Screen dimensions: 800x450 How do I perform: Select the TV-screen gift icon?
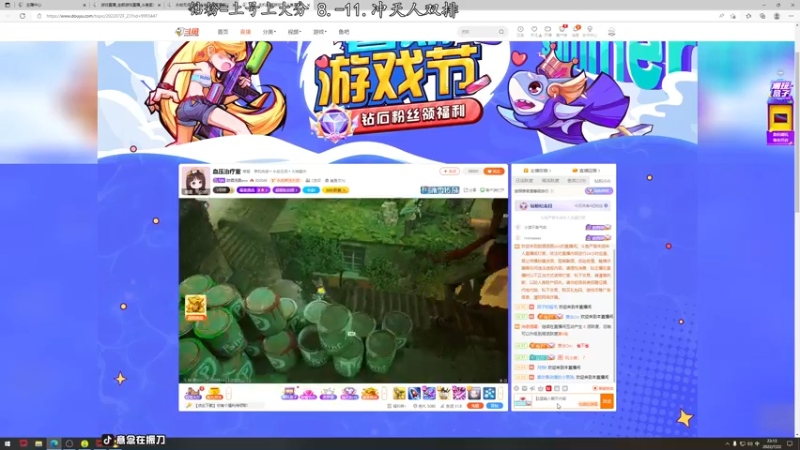289,393
